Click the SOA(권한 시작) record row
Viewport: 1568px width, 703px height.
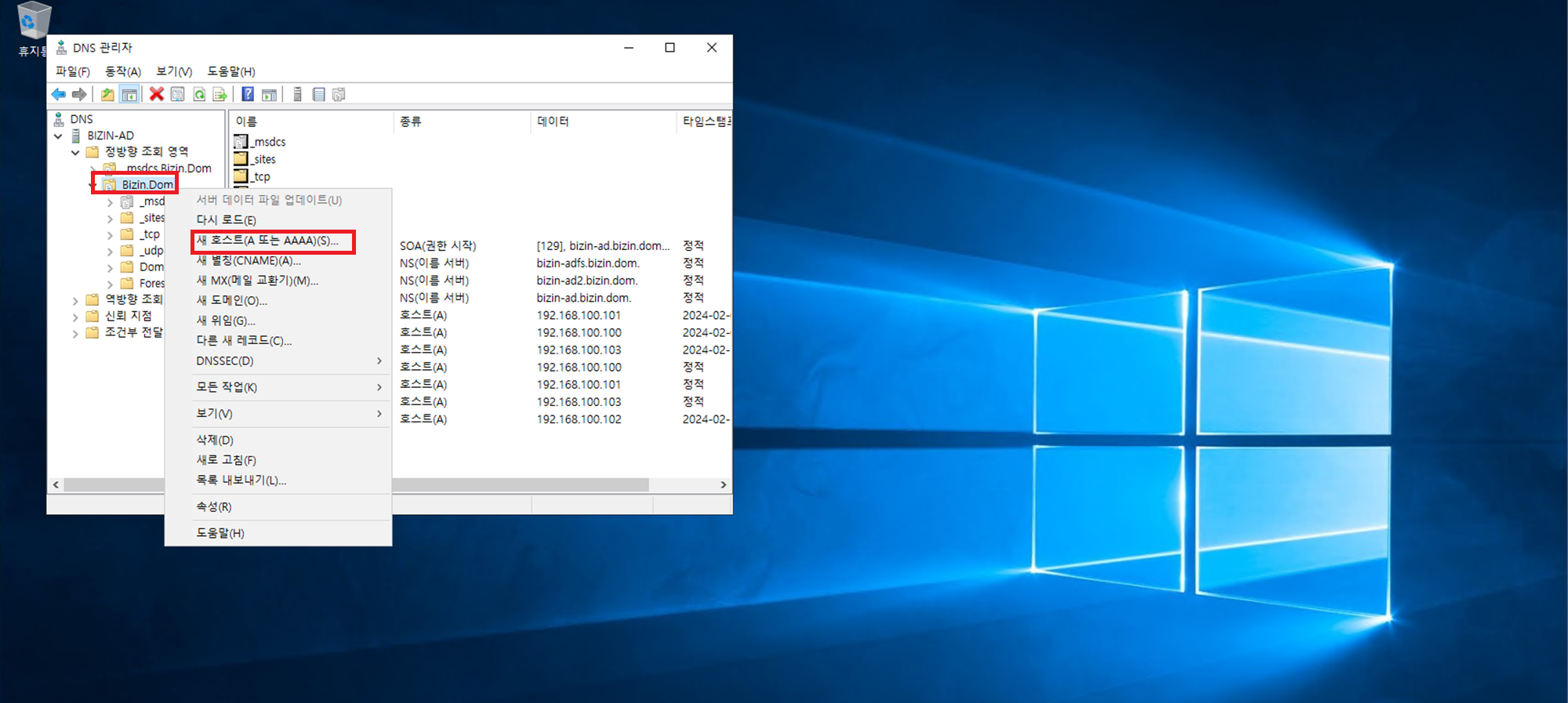click(x=481, y=246)
